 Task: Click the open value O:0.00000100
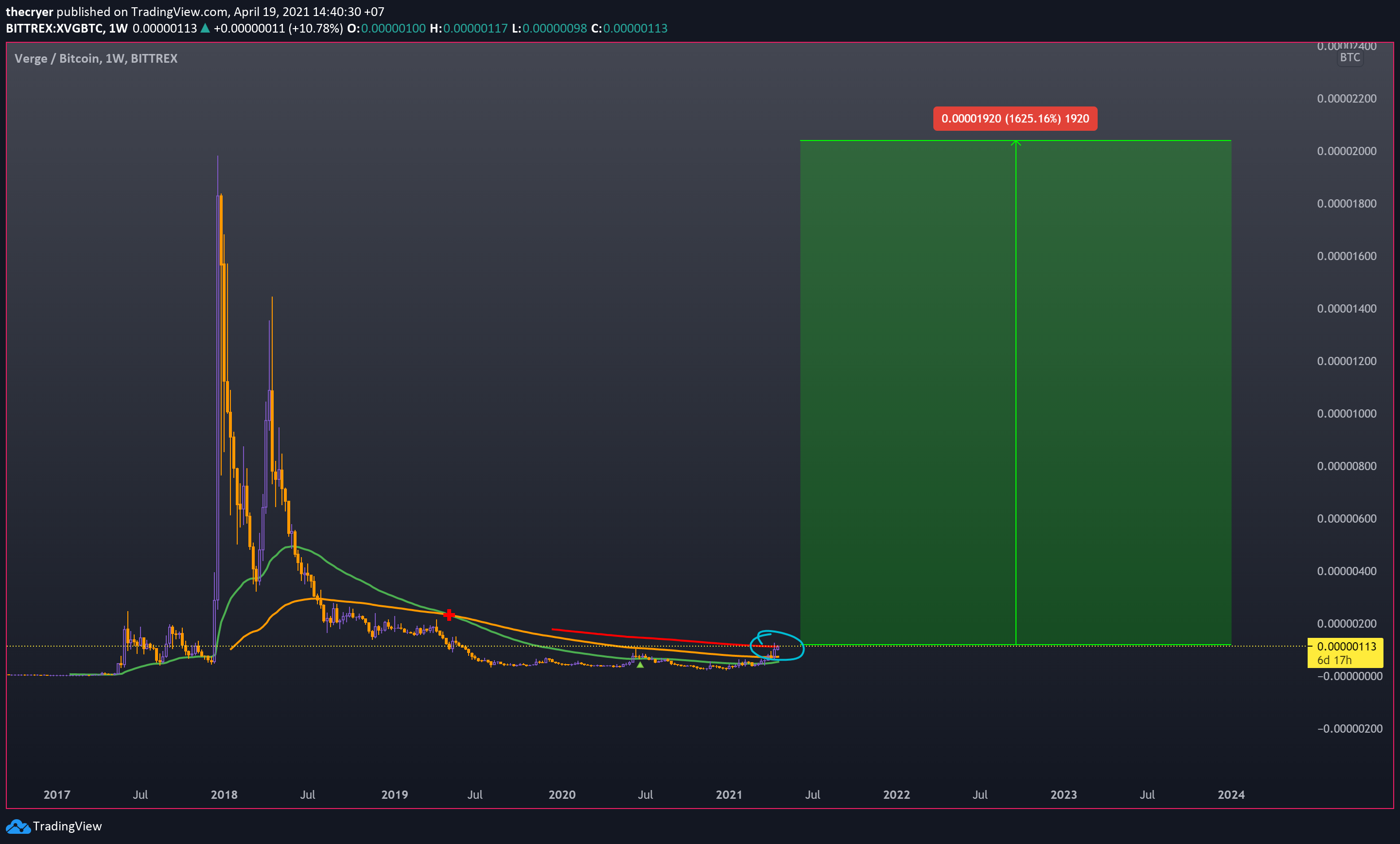click(386, 28)
